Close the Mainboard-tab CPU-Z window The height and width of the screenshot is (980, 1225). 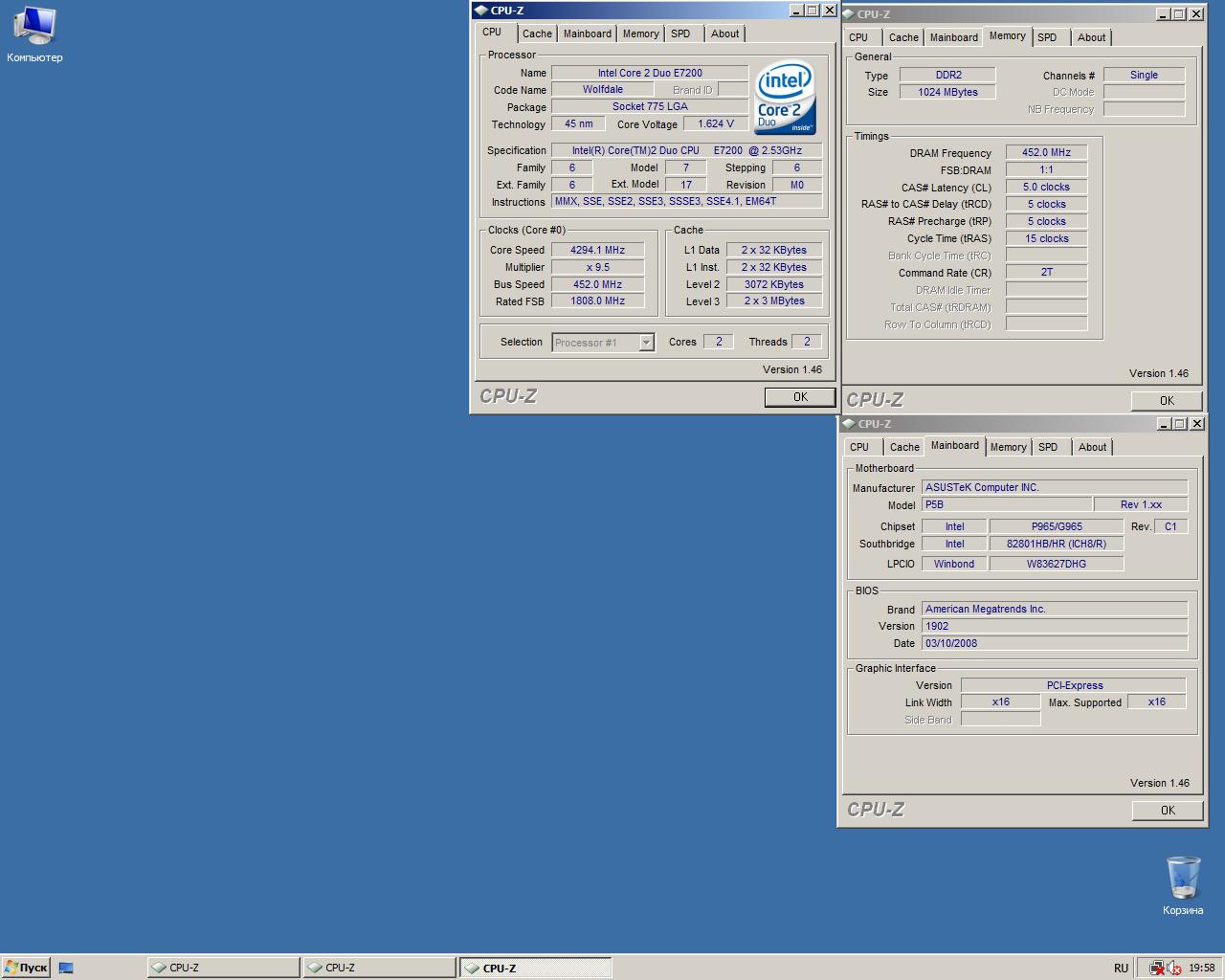(x=1197, y=424)
